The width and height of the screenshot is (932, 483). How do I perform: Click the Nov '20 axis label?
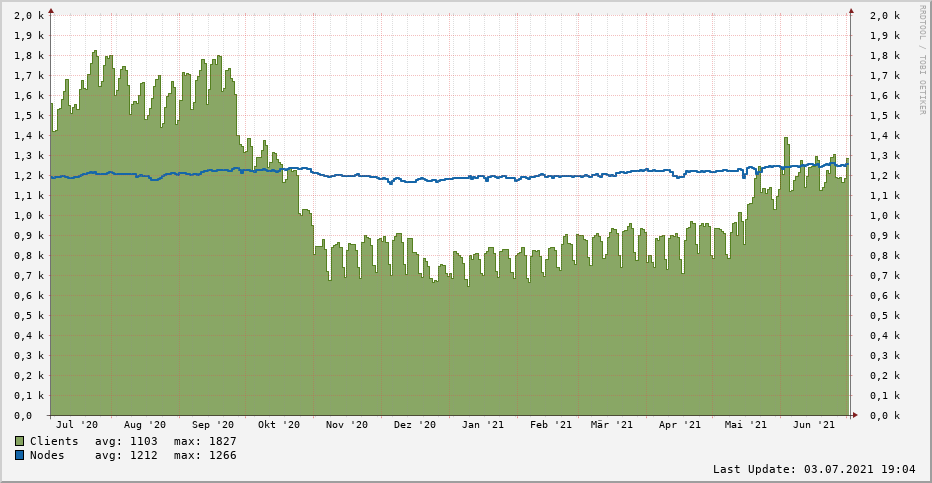click(347, 425)
